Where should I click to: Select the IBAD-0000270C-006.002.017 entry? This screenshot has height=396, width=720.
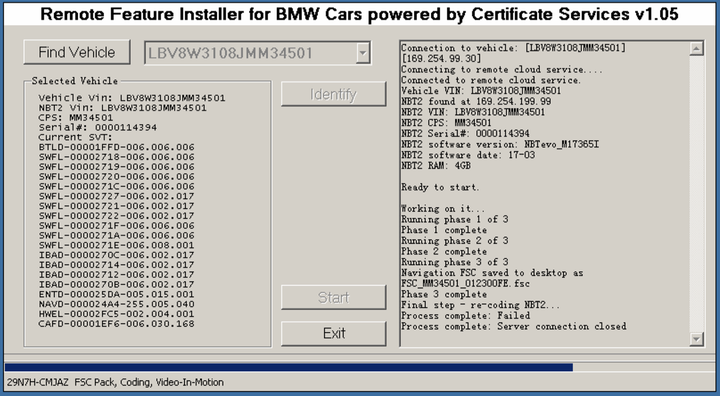tap(116, 255)
